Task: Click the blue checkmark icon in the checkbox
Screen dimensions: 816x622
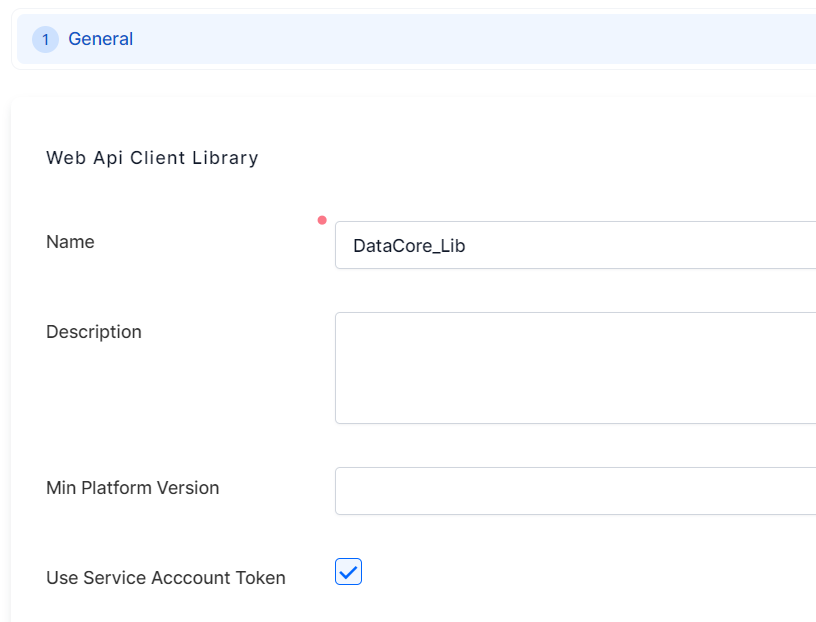Action: coord(348,572)
